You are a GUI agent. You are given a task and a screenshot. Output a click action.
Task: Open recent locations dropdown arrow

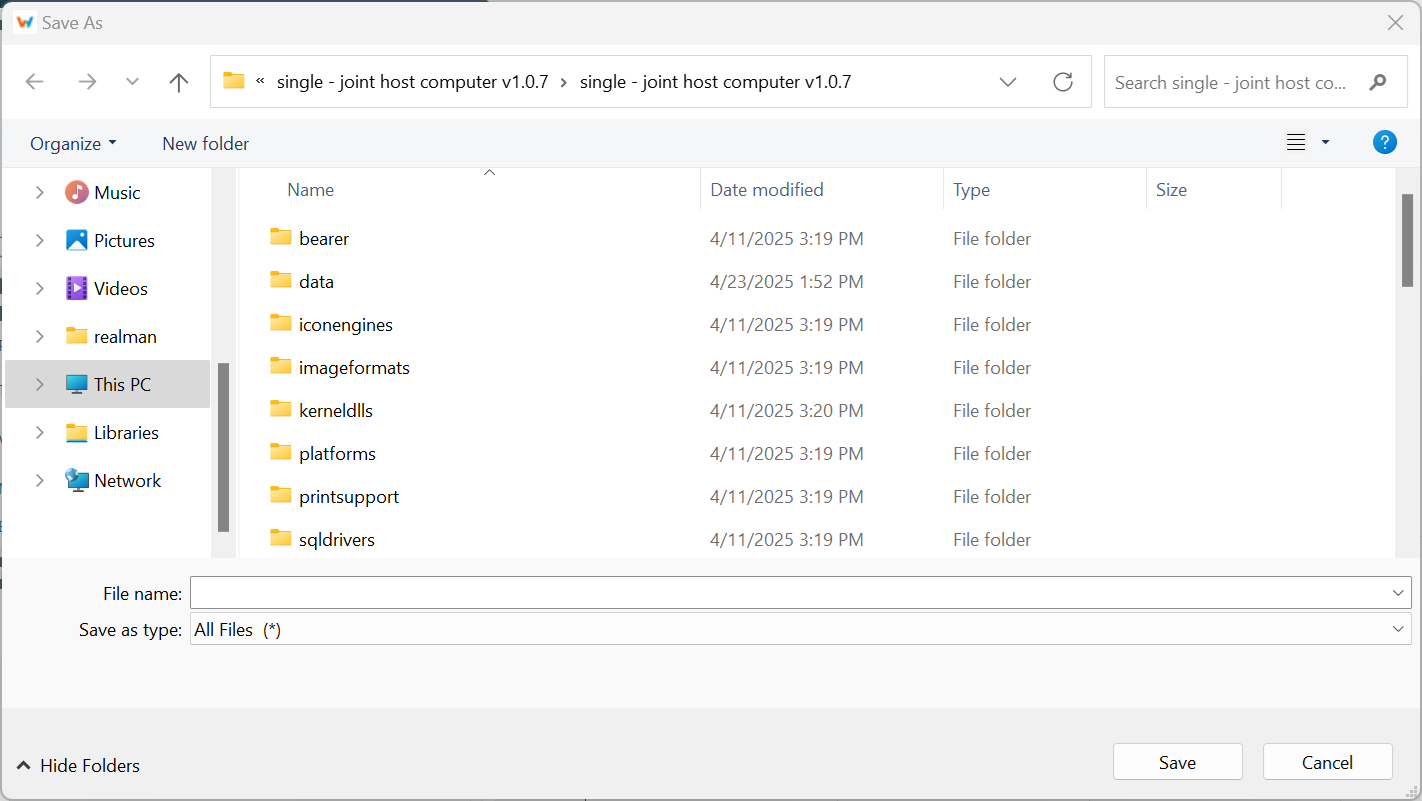coord(132,82)
